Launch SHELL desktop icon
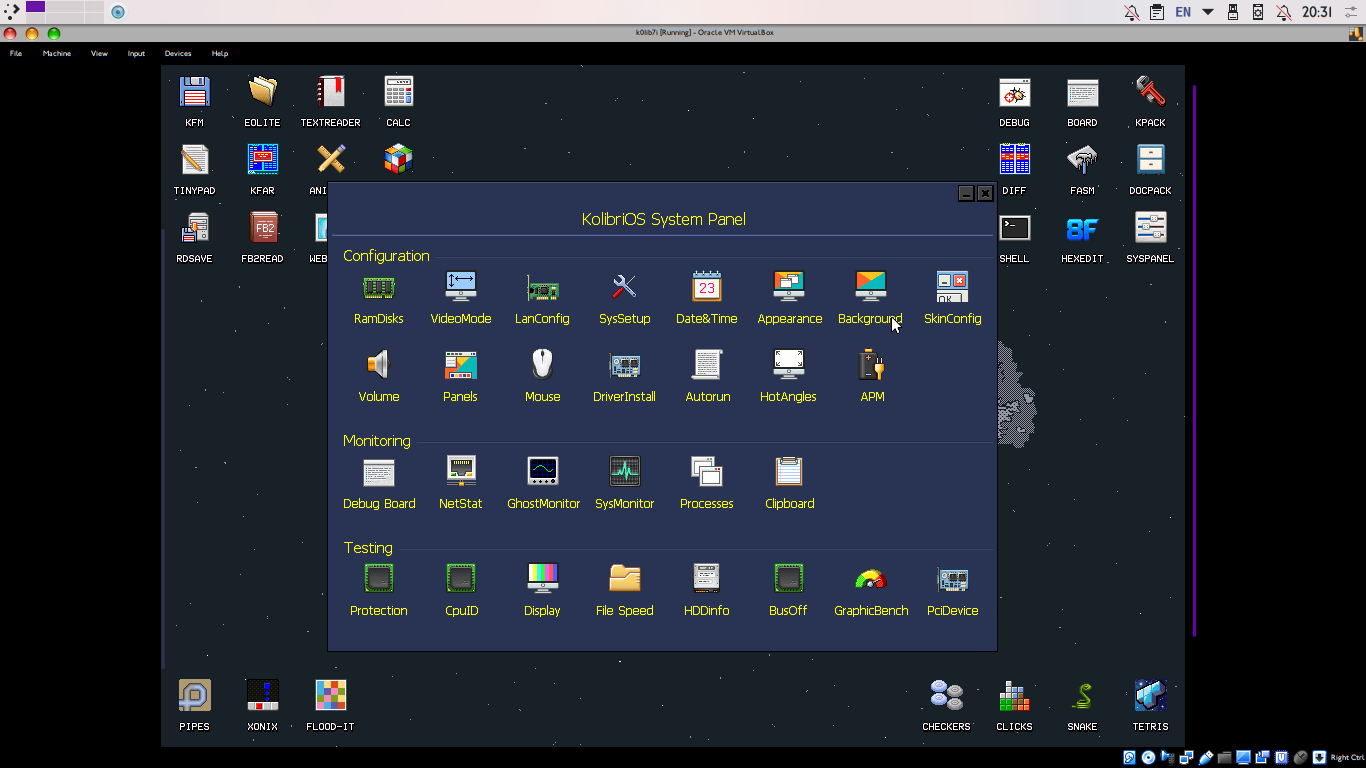 1014,228
